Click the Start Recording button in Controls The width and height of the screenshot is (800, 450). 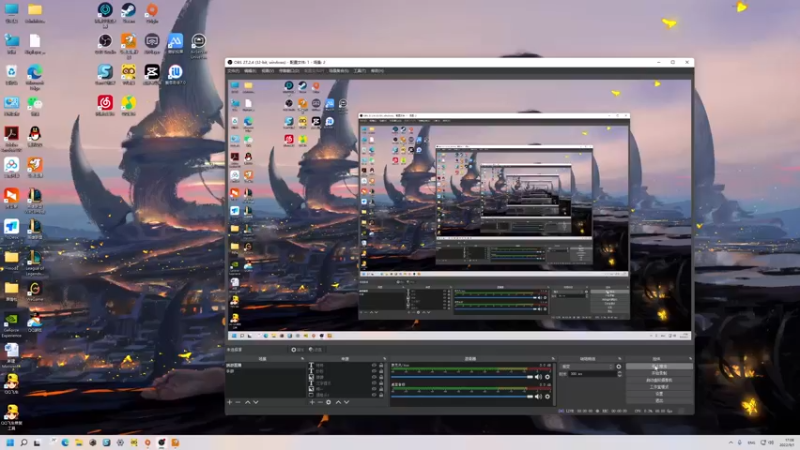659,373
